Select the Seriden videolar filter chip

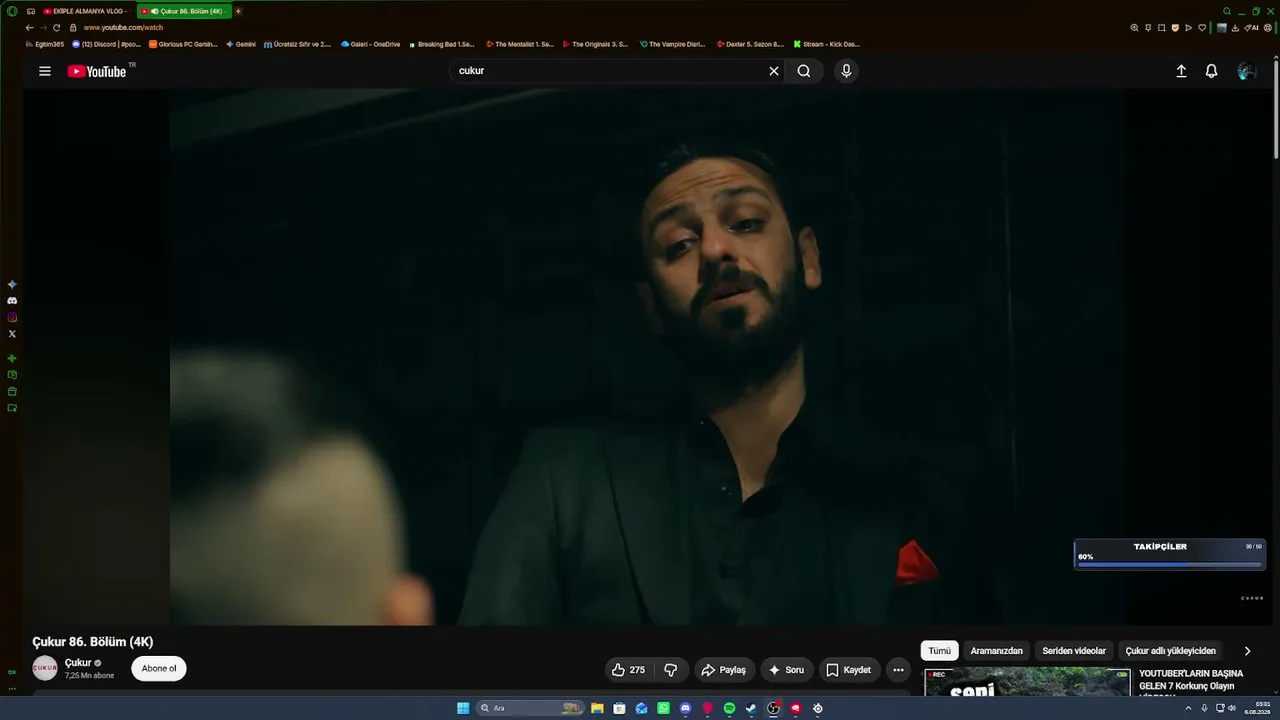coord(1074,651)
